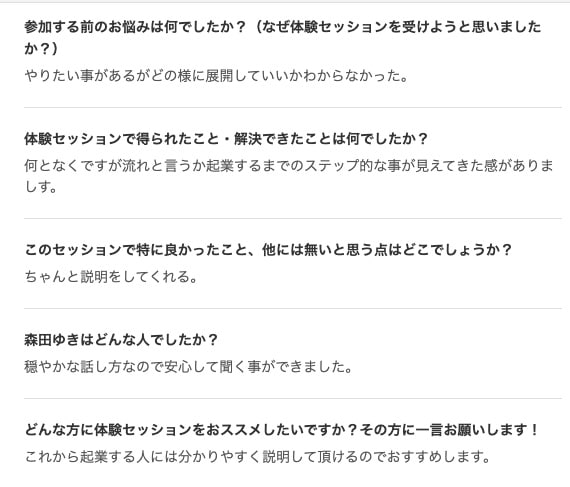Select the answer 穏やかな話し方なので安心して
The width and height of the screenshot is (570, 487).
(x=188, y=367)
